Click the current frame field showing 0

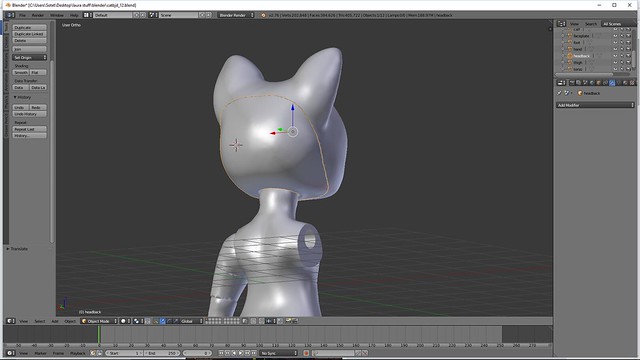[x=198, y=353]
